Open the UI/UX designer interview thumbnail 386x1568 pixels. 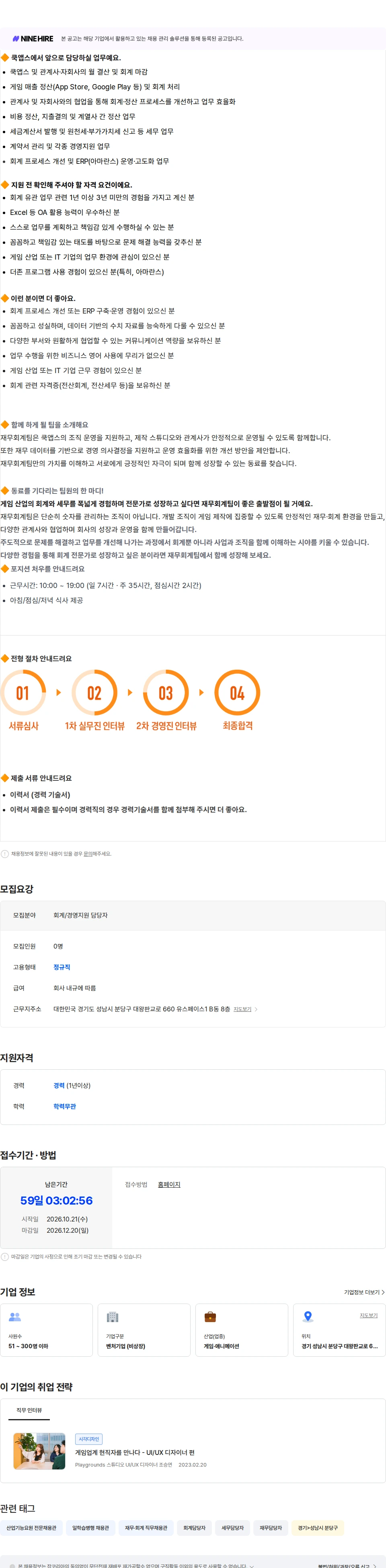(x=39, y=1451)
